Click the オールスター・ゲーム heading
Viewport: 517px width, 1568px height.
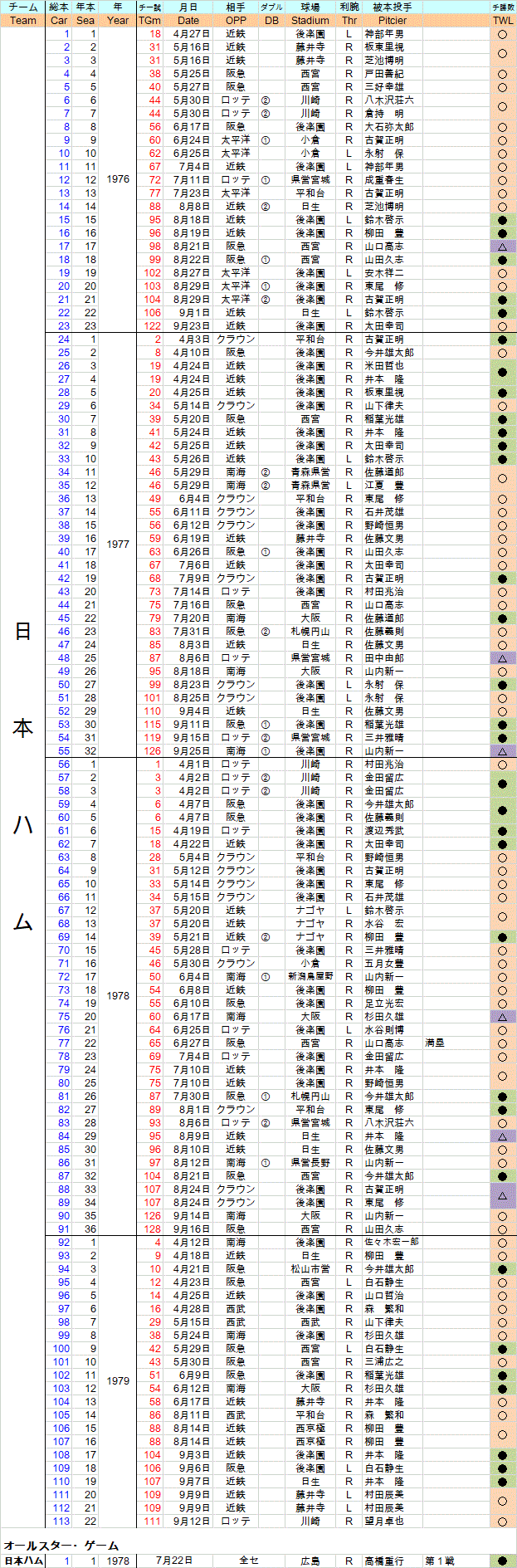(61, 1546)
